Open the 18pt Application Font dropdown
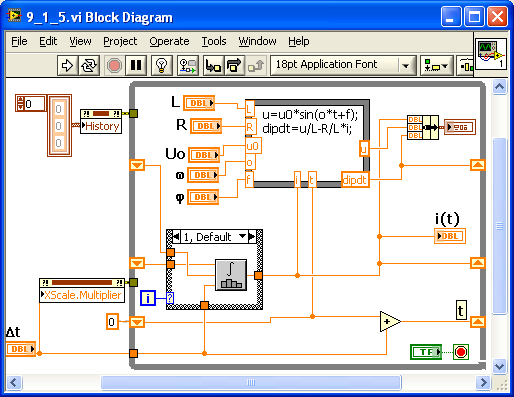Image resolution: width=514 pixels, height=397 pixels. [x=343, y=65]
